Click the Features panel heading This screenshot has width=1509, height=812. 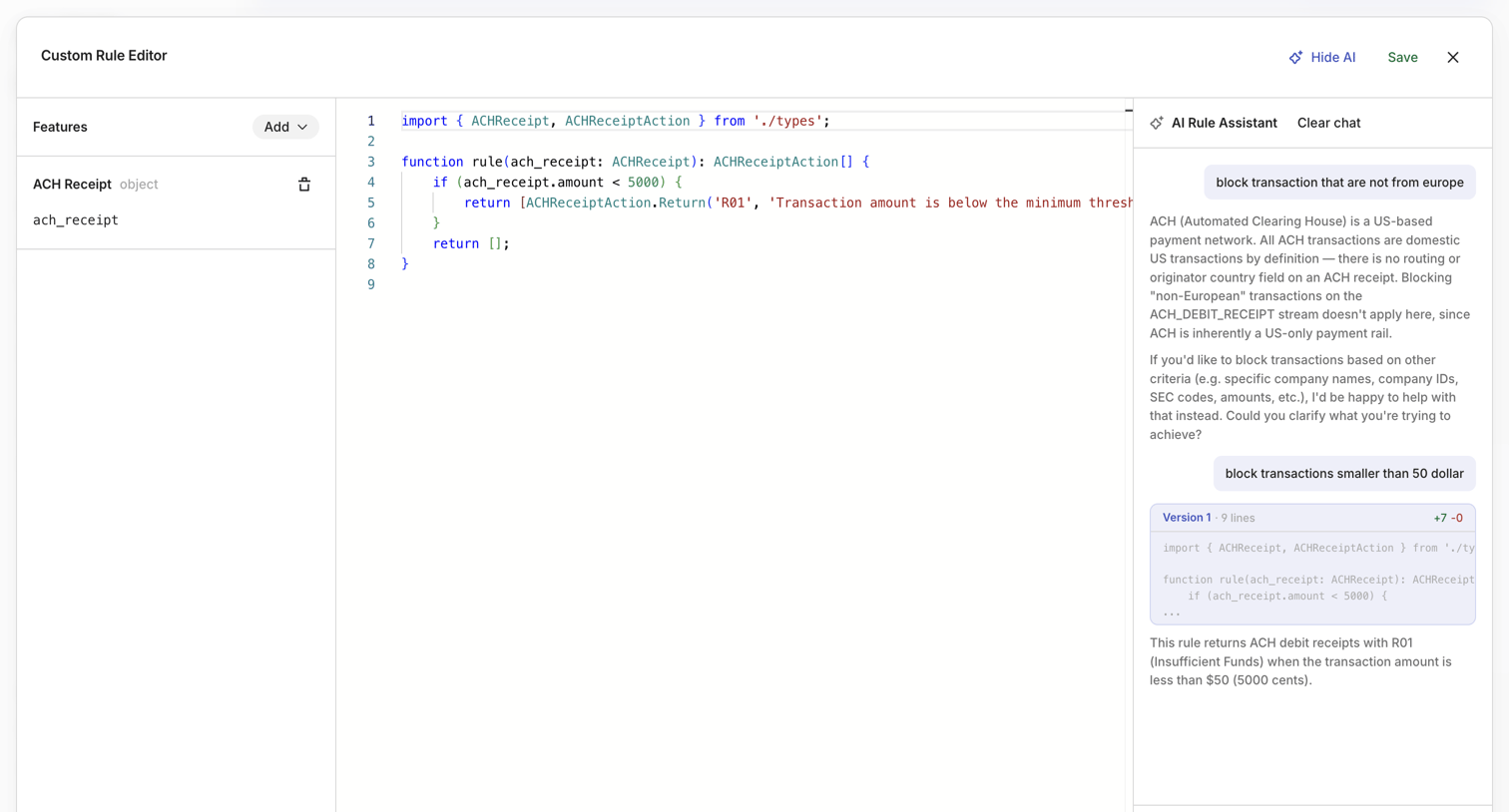click(60, 127)
